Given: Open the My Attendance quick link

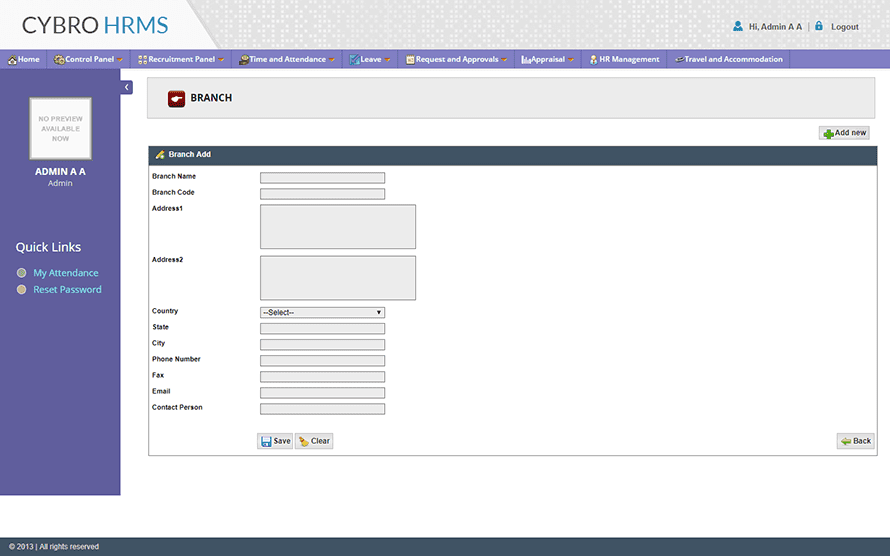Looking at the screenshot, I should pyautogui.click(x=66, y=273).
